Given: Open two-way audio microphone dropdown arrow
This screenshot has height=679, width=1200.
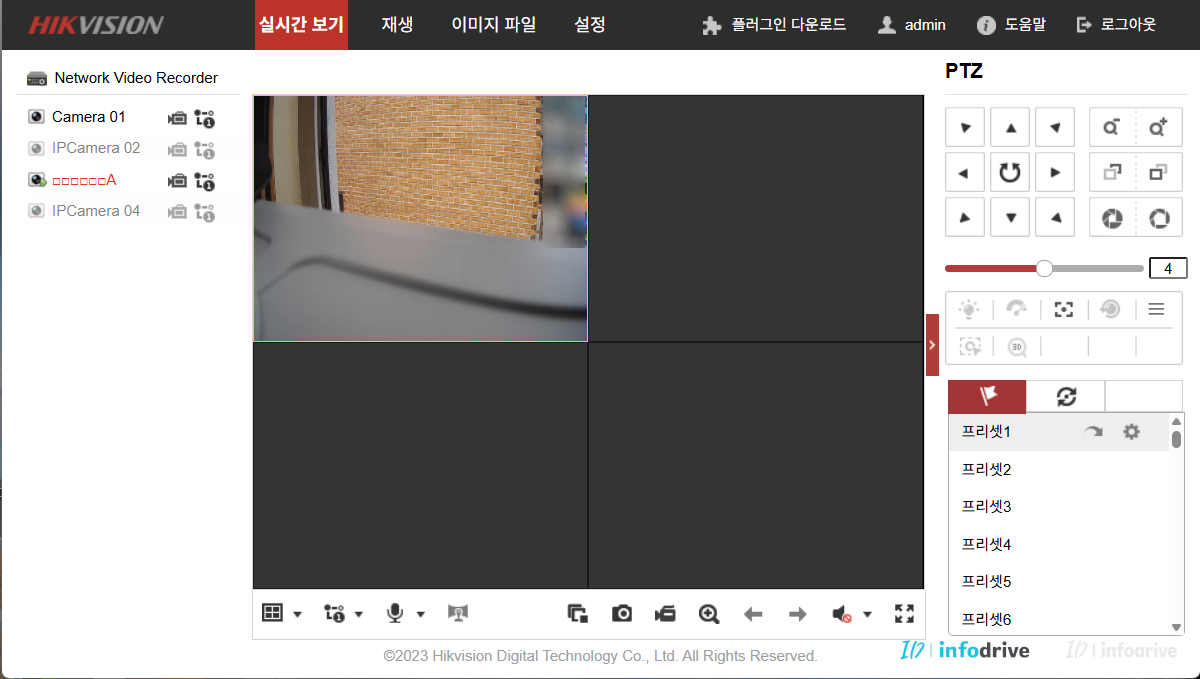Looking at the screenshot, I should tap(421, 614).
